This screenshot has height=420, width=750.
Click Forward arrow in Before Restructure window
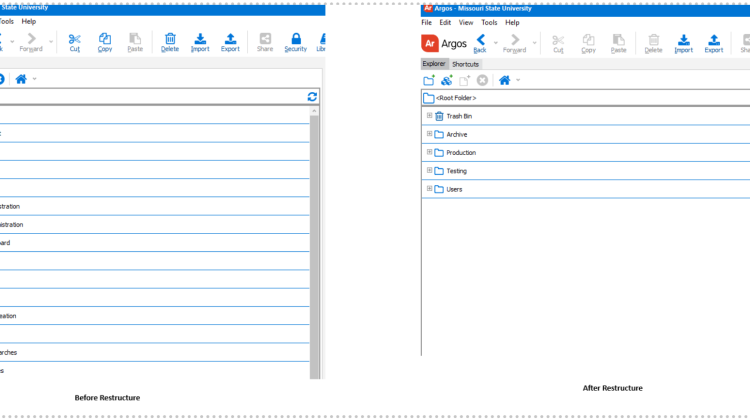31,42
